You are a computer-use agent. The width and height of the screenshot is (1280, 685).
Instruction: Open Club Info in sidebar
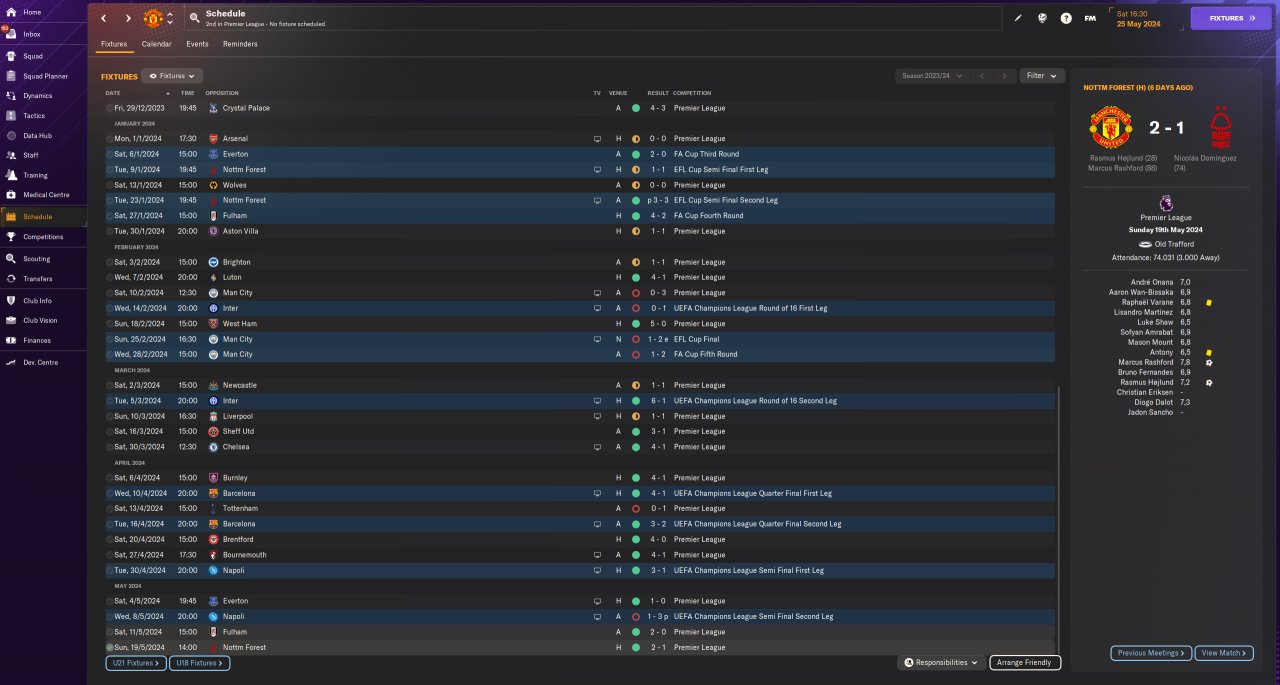tap(37, 301)
